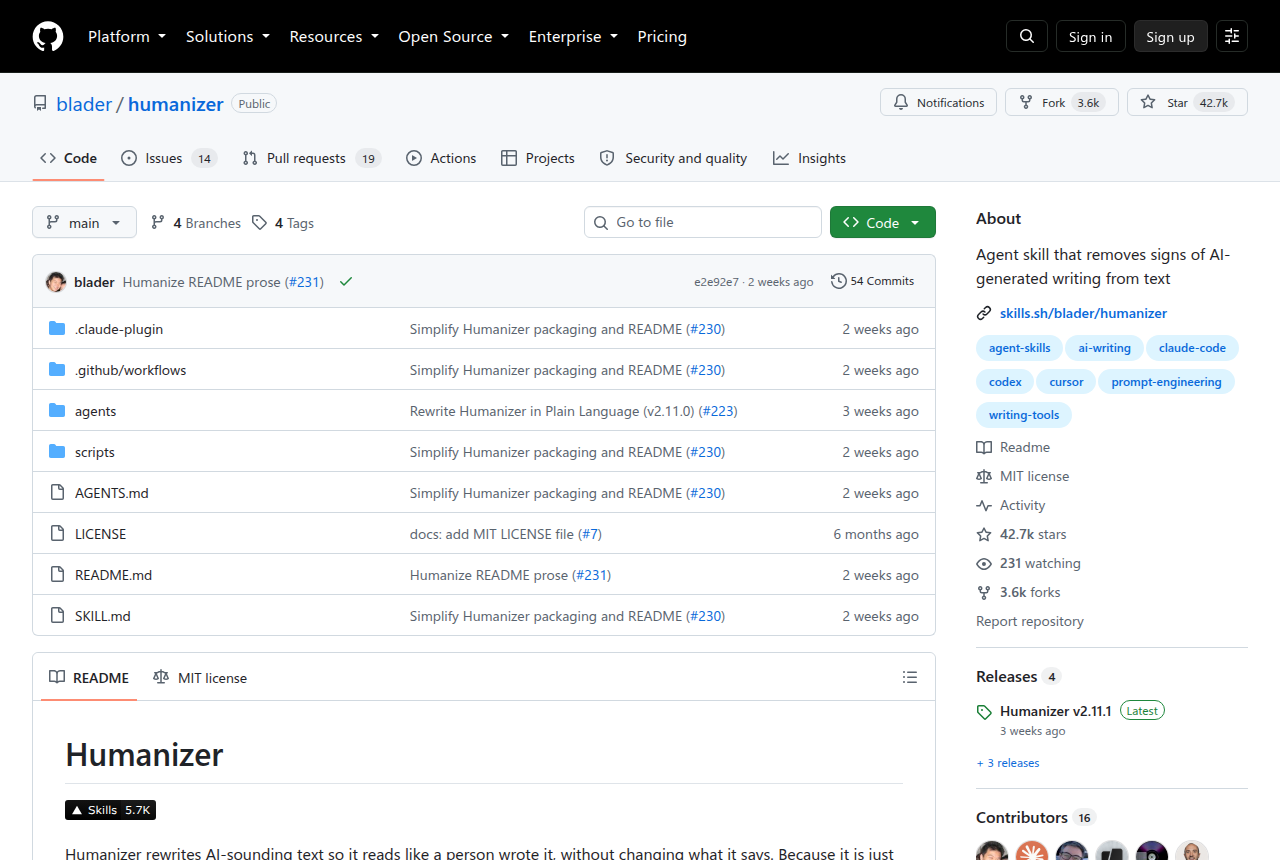Expand the Solutions menu
Viewport: 1280px width, 860px height.
(228, 37)
